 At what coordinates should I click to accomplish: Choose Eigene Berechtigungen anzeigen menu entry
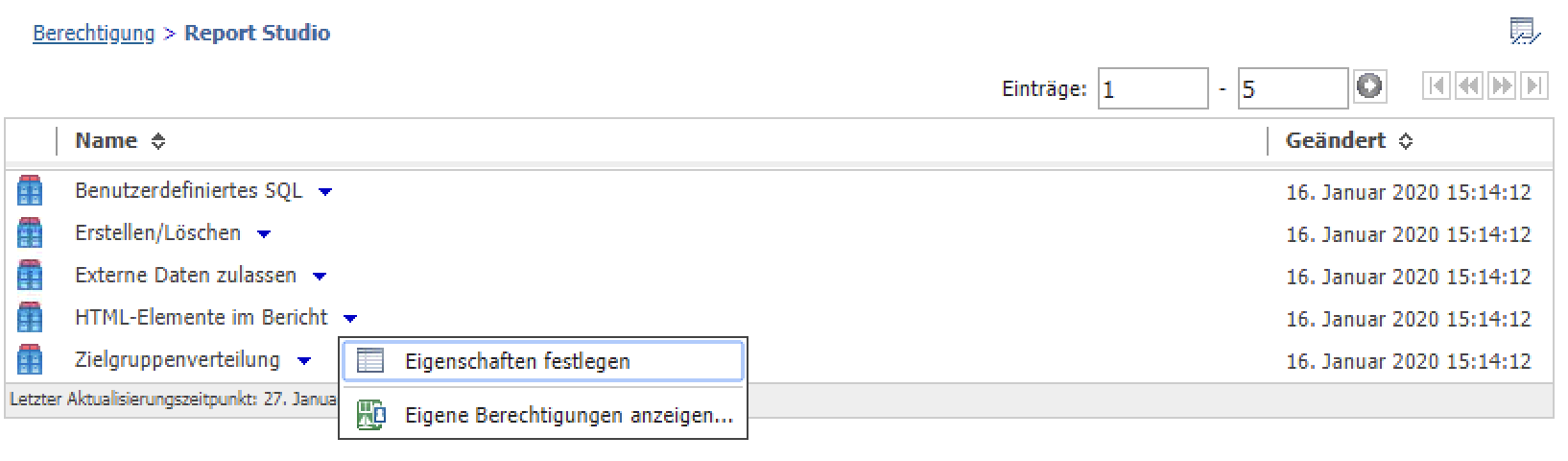[x=568, y=416]
